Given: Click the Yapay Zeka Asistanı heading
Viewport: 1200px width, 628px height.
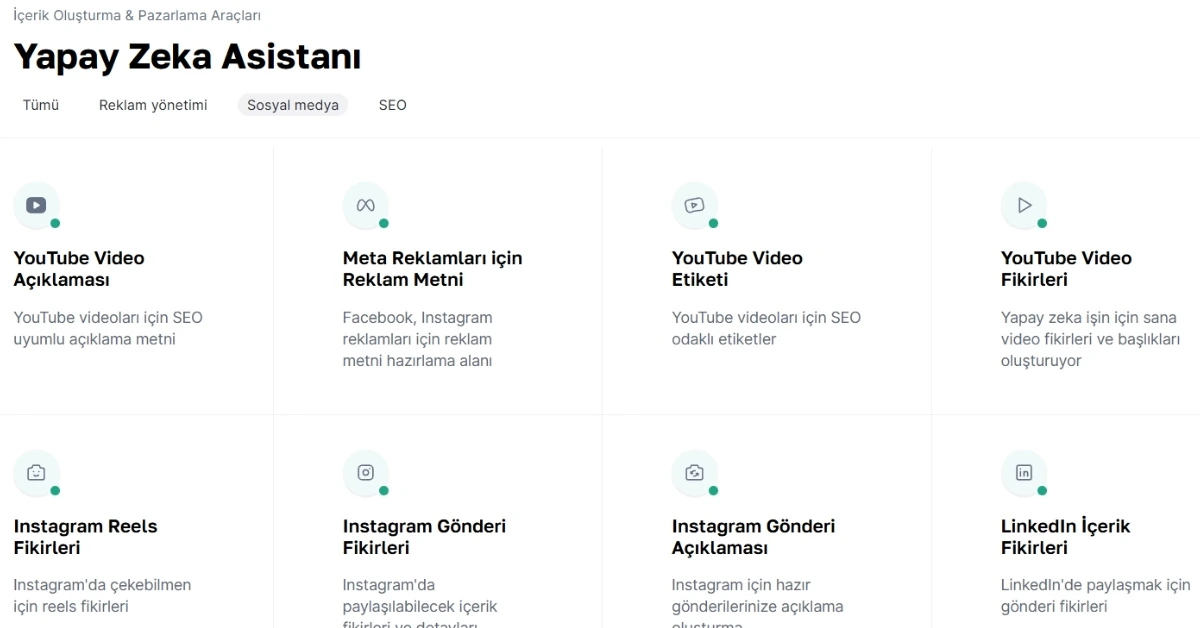Looking at the screenshot, I should 187,57.
